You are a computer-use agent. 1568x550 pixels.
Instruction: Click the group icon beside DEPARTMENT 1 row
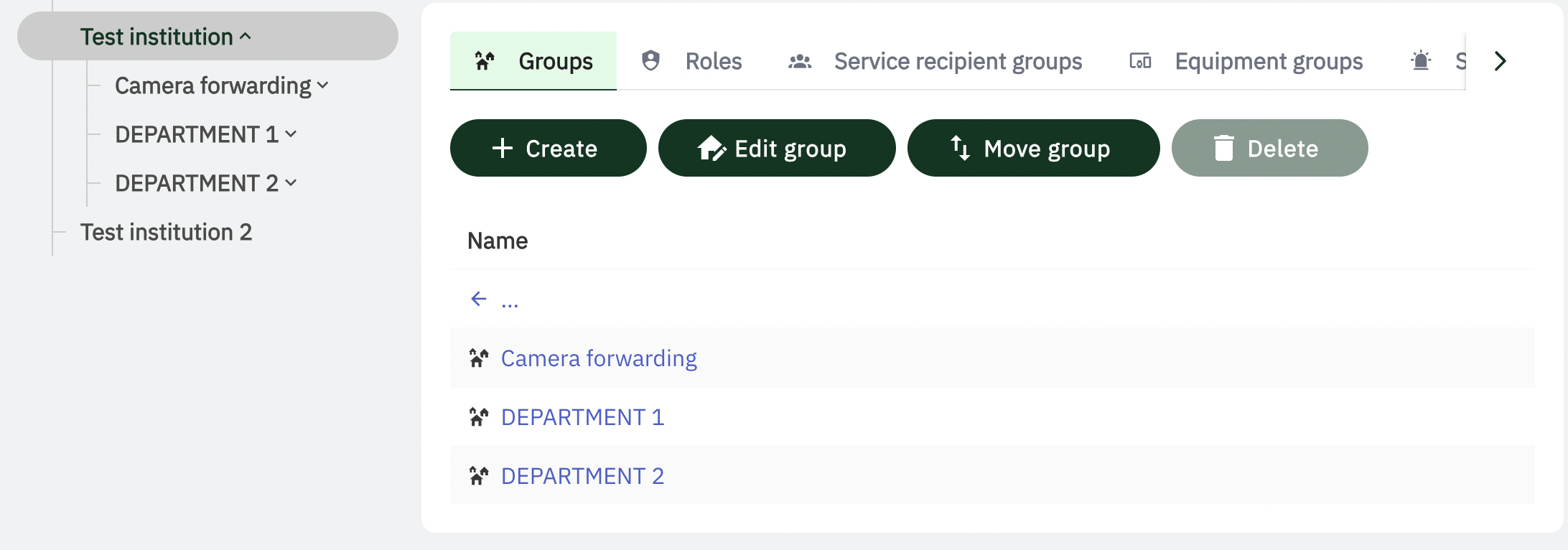pyautogui.click(x=479, y=416)
